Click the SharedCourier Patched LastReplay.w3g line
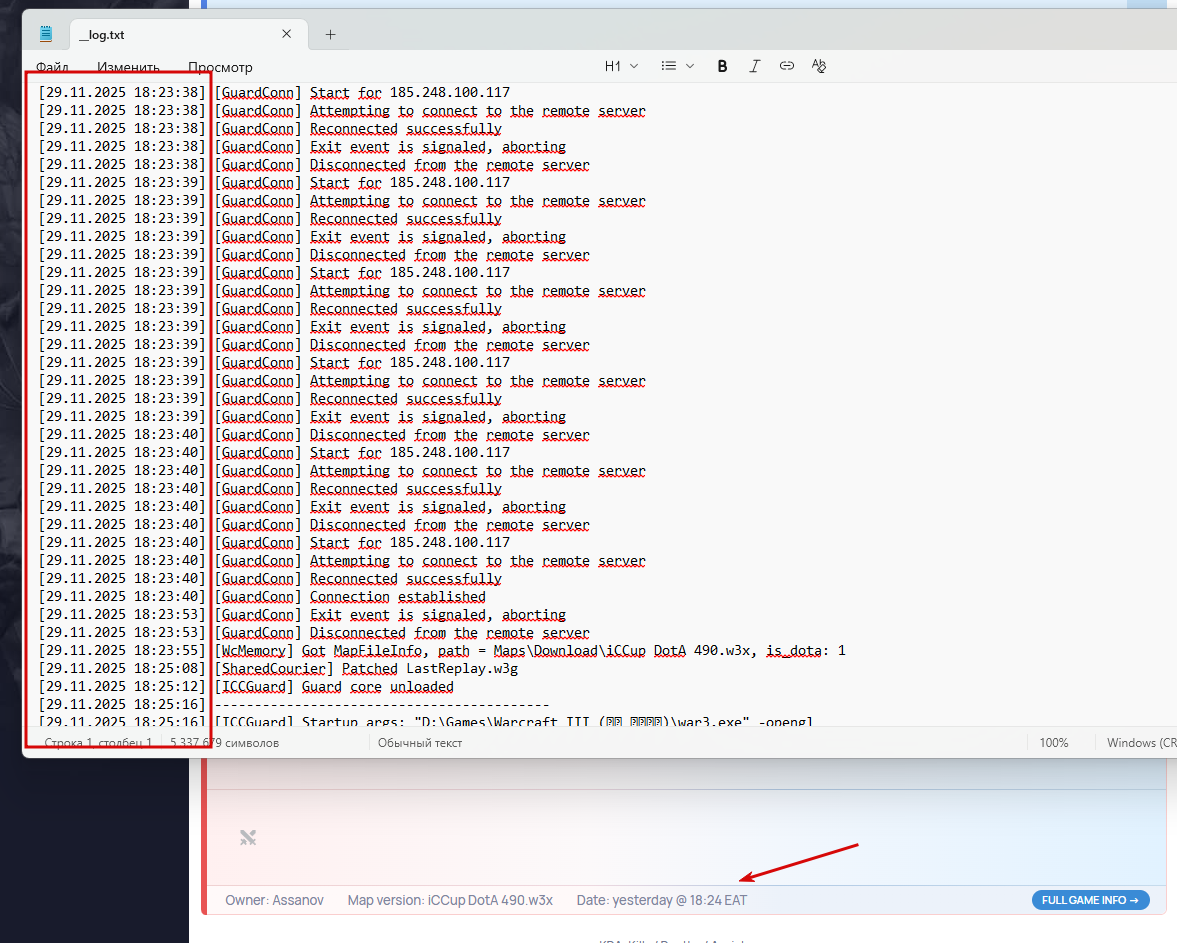The image size is (1177, 943). click(278, 669)
